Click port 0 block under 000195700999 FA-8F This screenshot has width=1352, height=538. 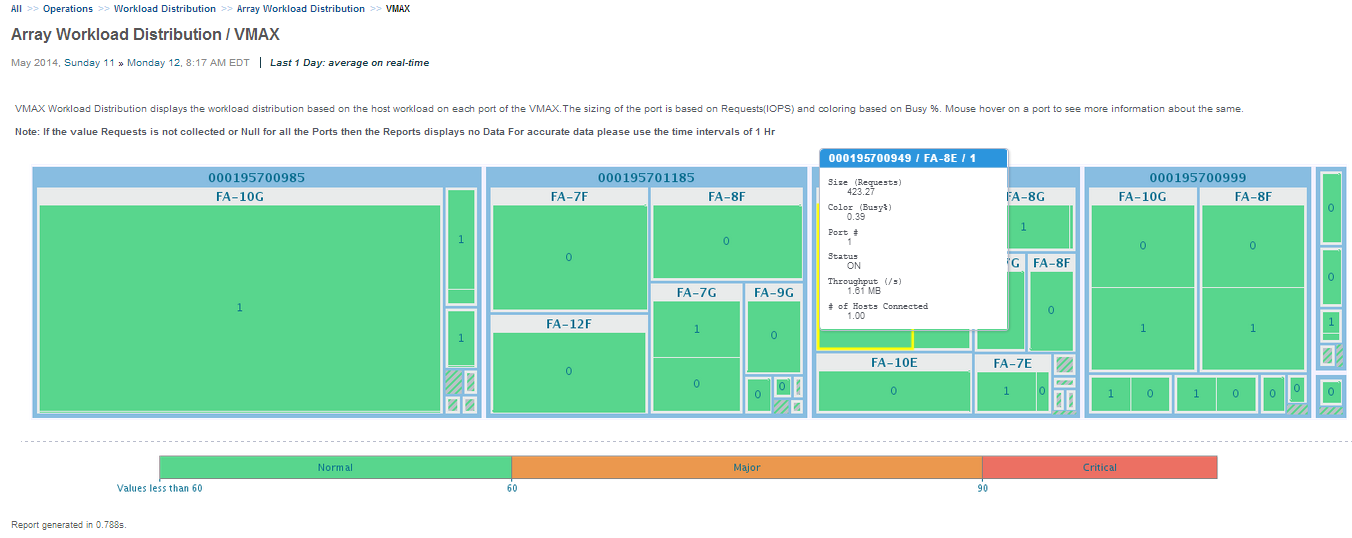click(1253, 246)
